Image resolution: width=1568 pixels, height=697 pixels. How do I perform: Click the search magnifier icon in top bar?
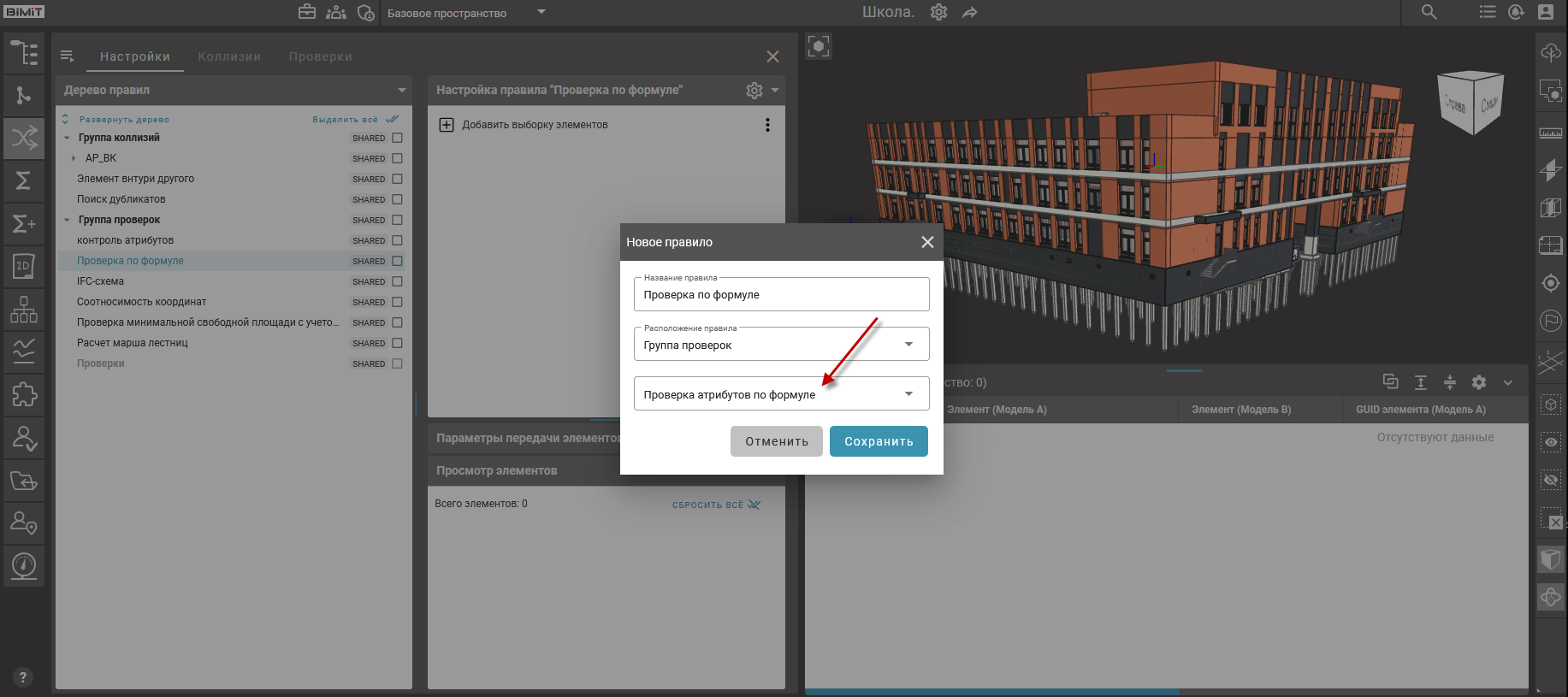pyautogui.click(x=1429, y=12)
